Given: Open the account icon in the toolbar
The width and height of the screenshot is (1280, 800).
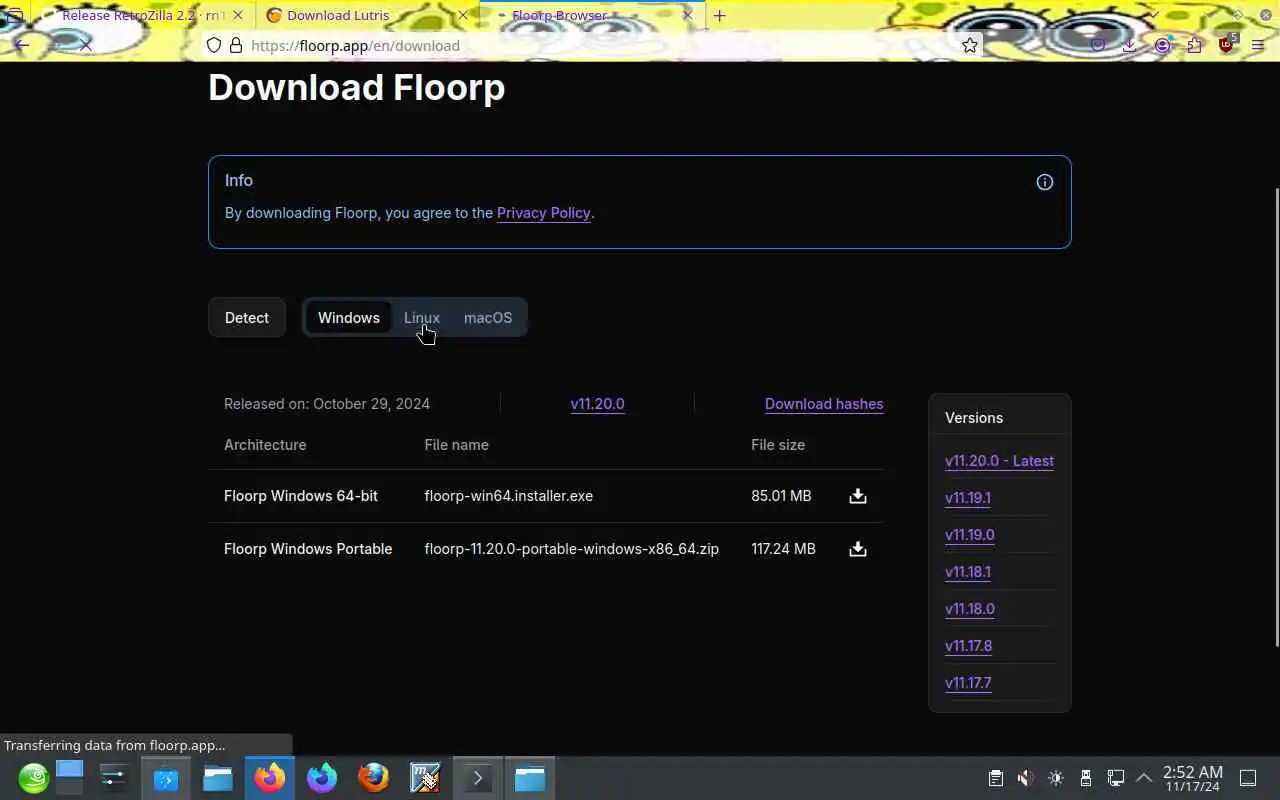Looking at the screenshot, I should click(1162, 45).
